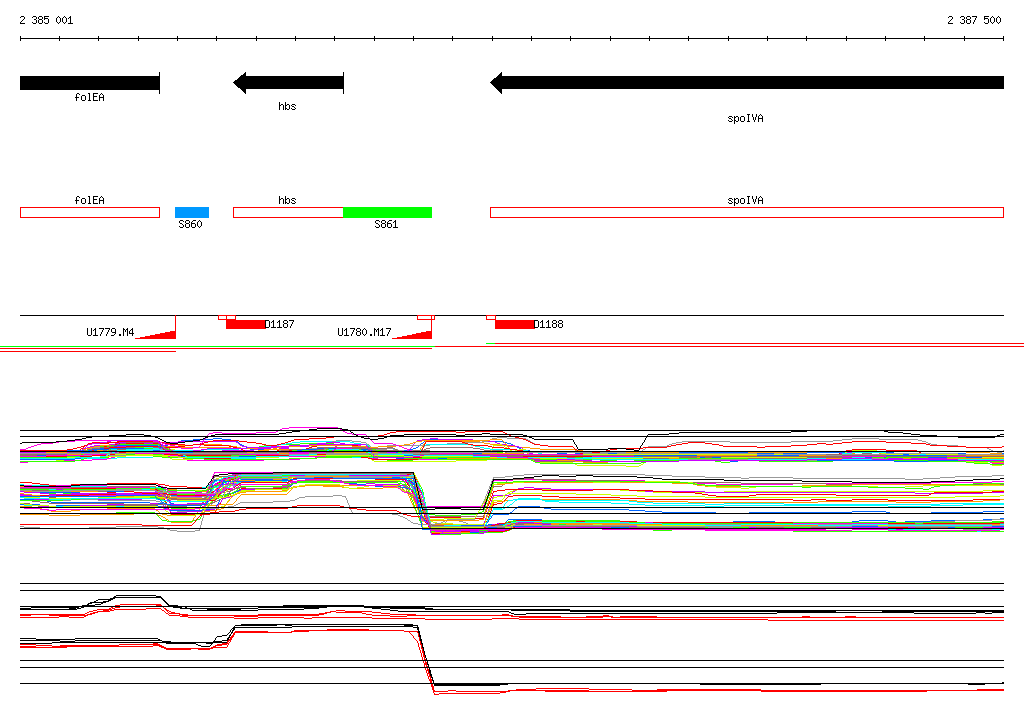Click the D1188 label text

coord(549,324)
